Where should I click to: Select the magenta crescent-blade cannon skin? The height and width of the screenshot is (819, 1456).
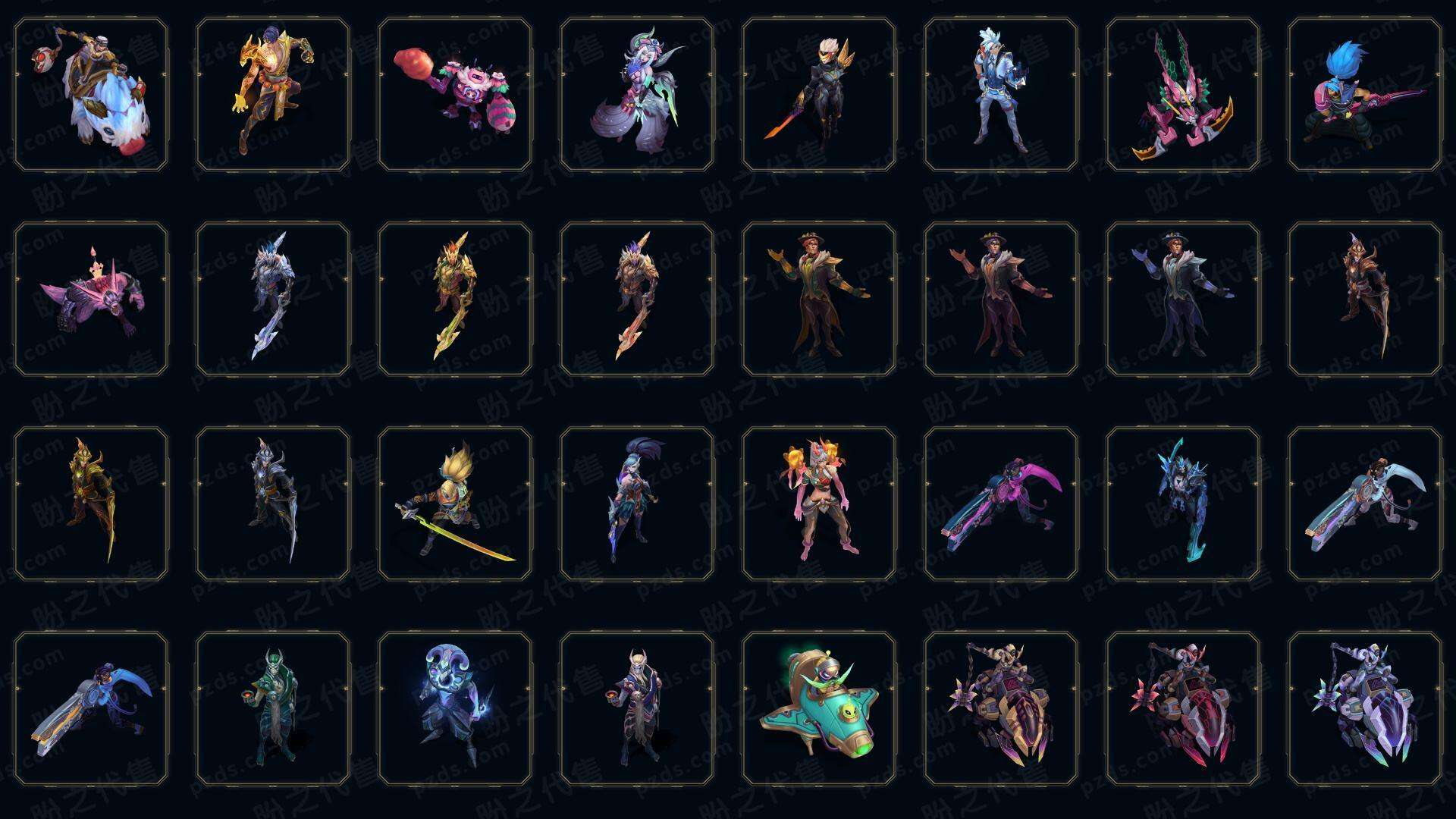coord(1001,504)
